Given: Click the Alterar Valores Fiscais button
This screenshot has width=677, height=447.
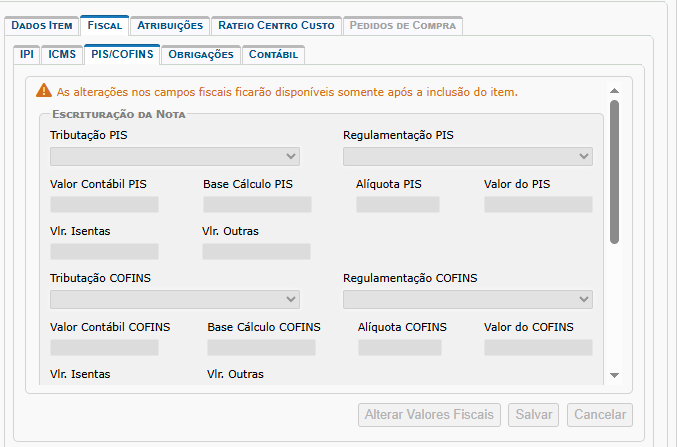Looking at the screenshot, I should (430, 415).
